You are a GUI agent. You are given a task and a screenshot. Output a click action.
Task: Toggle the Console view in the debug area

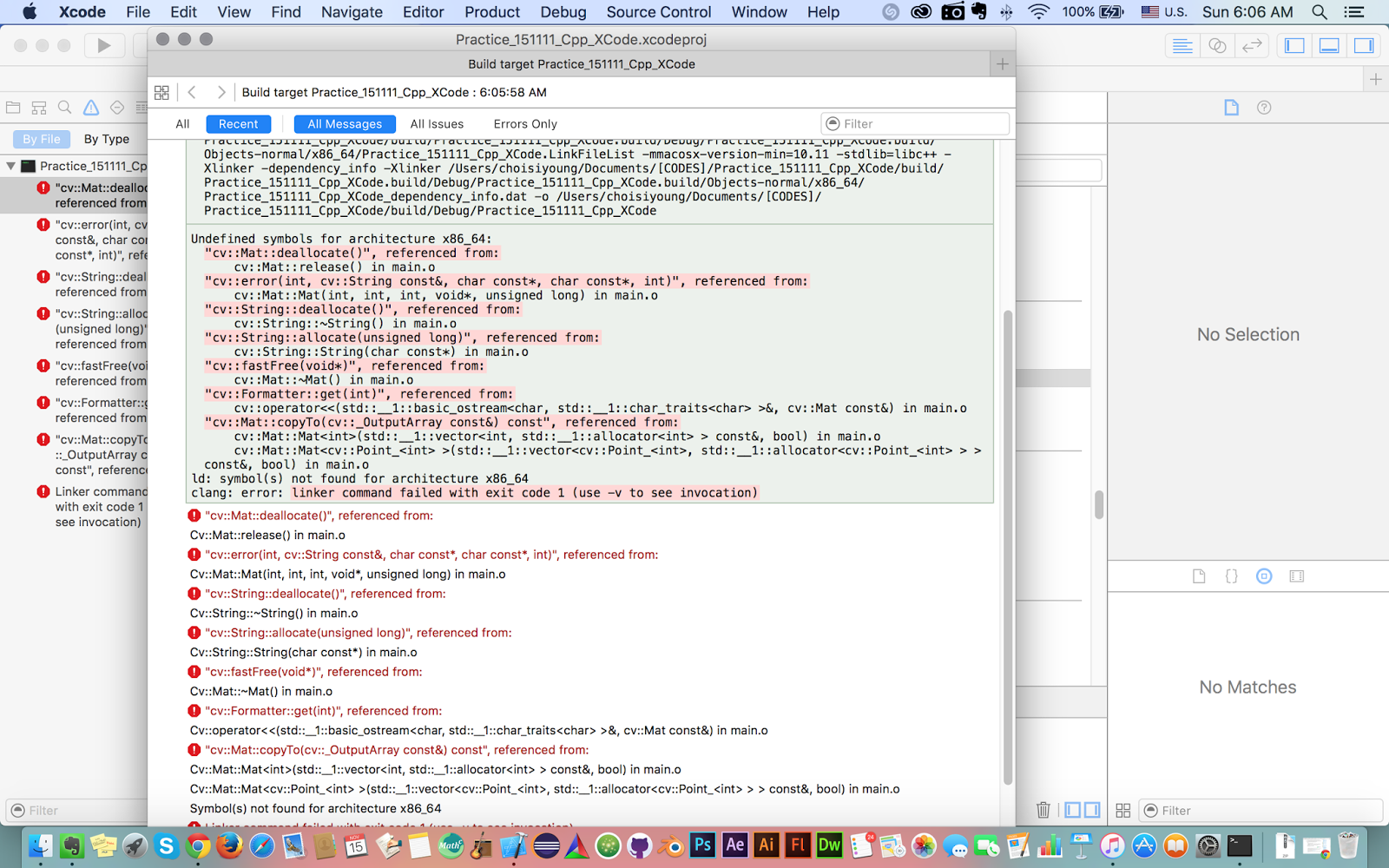[x=1092, y=810]
